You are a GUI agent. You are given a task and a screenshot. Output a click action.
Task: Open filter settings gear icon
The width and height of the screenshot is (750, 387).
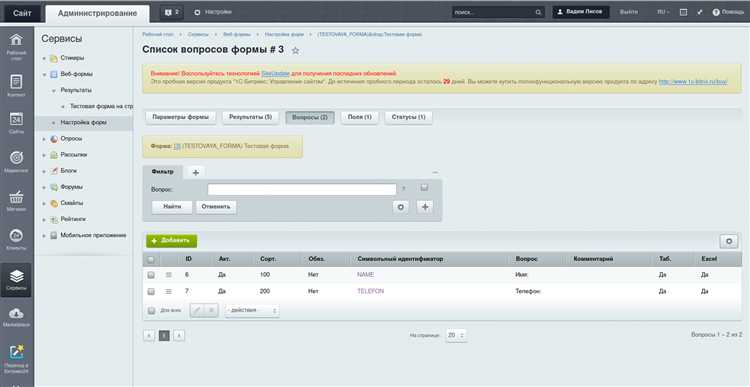coord(400,207)
